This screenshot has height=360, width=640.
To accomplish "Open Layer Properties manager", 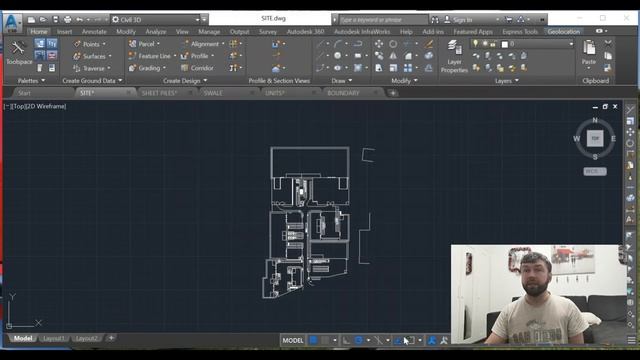I will click(x=454, y=56).
